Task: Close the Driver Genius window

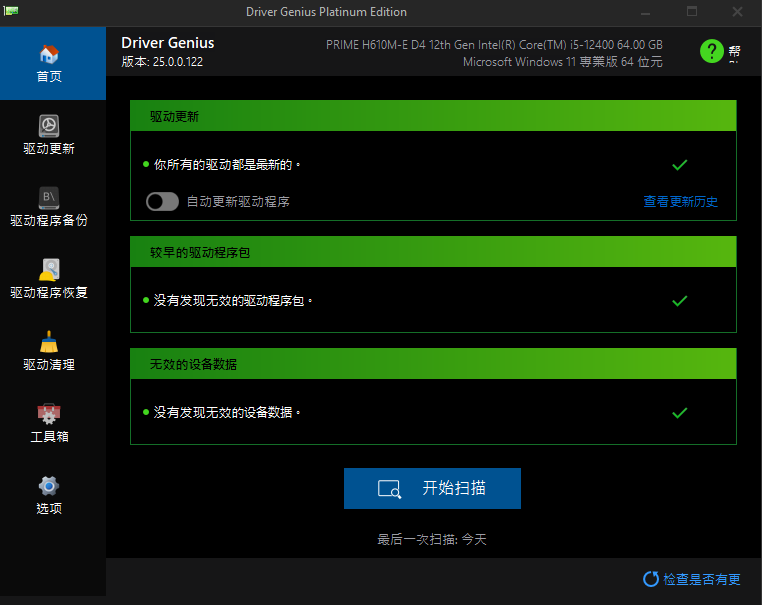Action: point(737,12)
